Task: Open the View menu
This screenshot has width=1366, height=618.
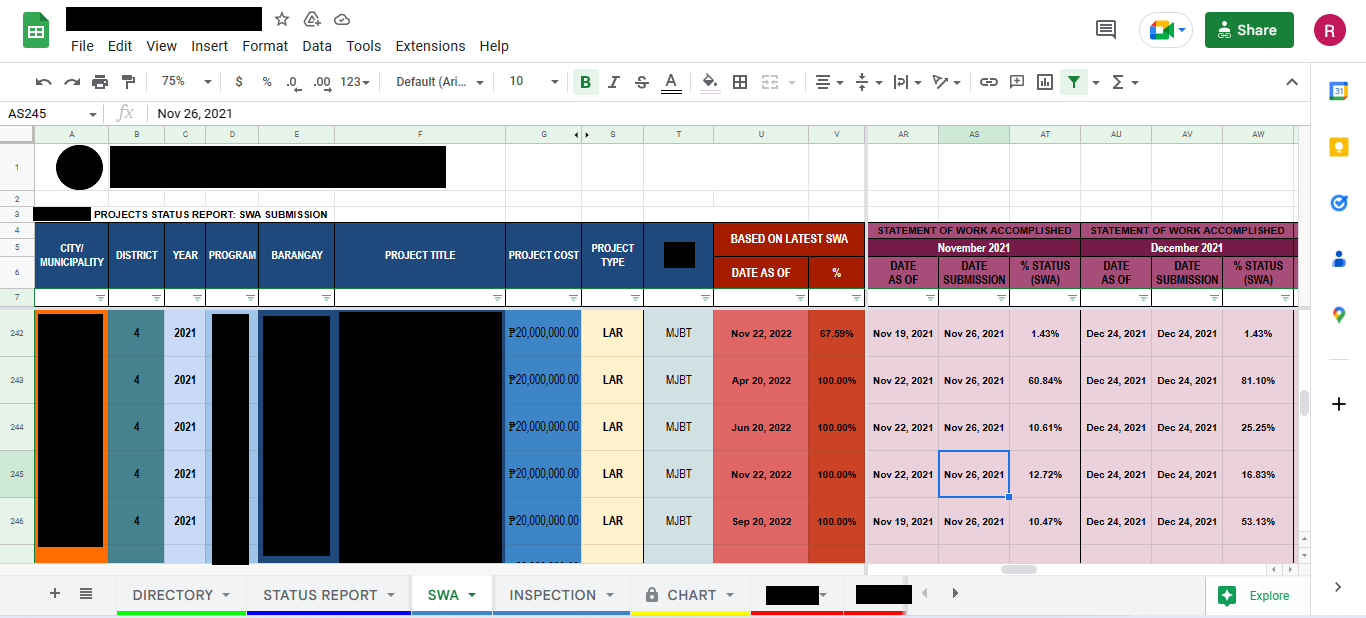Action: [161, 46]
